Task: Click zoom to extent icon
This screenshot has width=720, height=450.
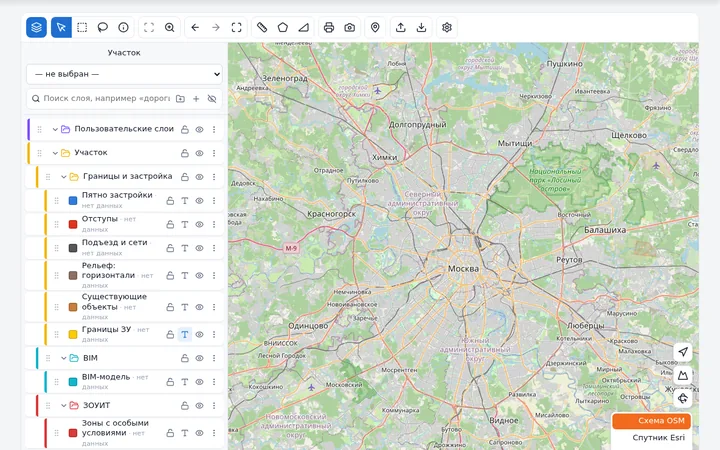Action: point(149,28)
